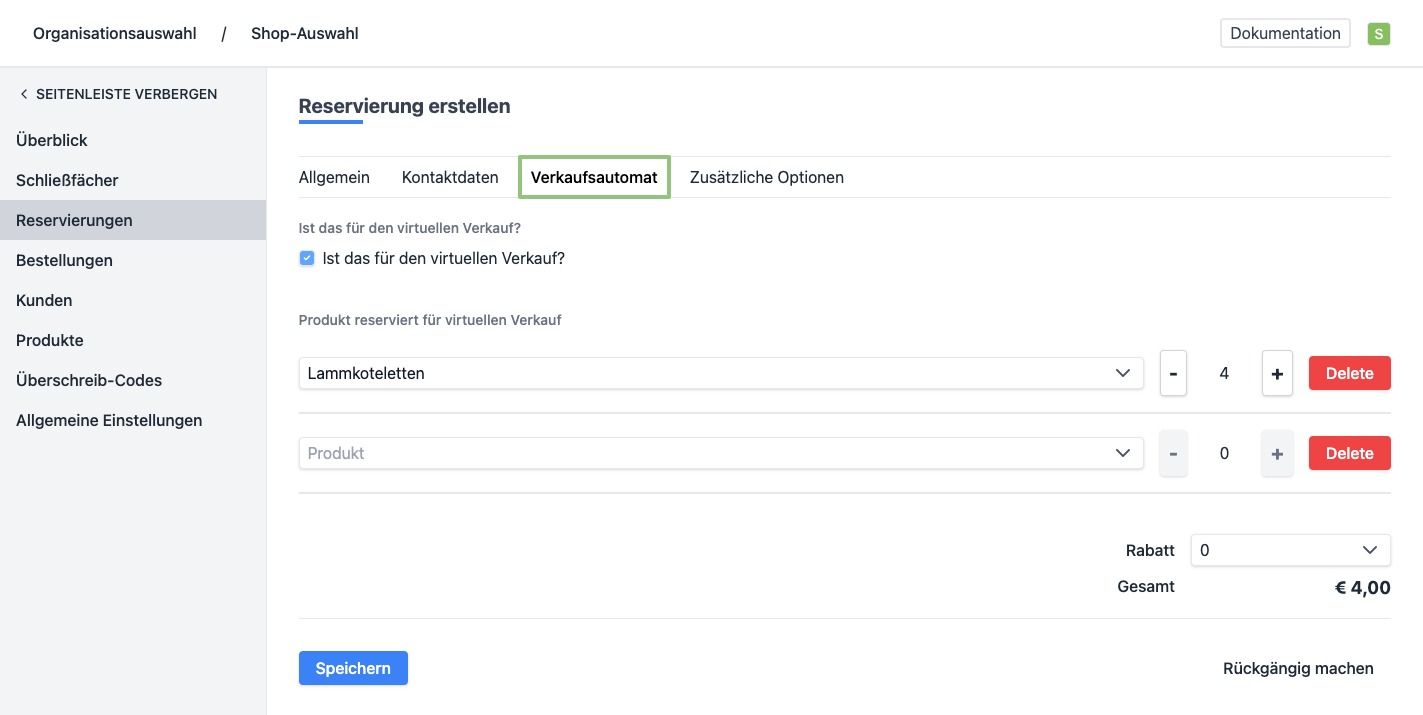Collapse sidebar via Seitenleiste verbergen arrow
Viewport: 1423px width, 715px height.
[x=24, y=94]
